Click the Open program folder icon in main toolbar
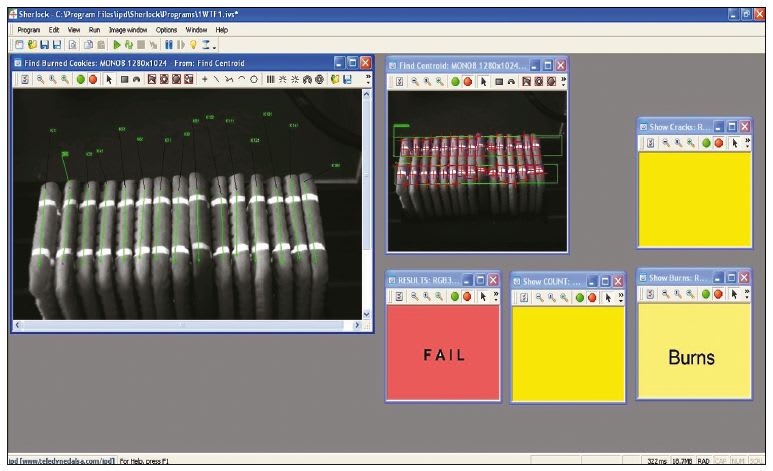This screenshot has height=471, width=773. 32,45
